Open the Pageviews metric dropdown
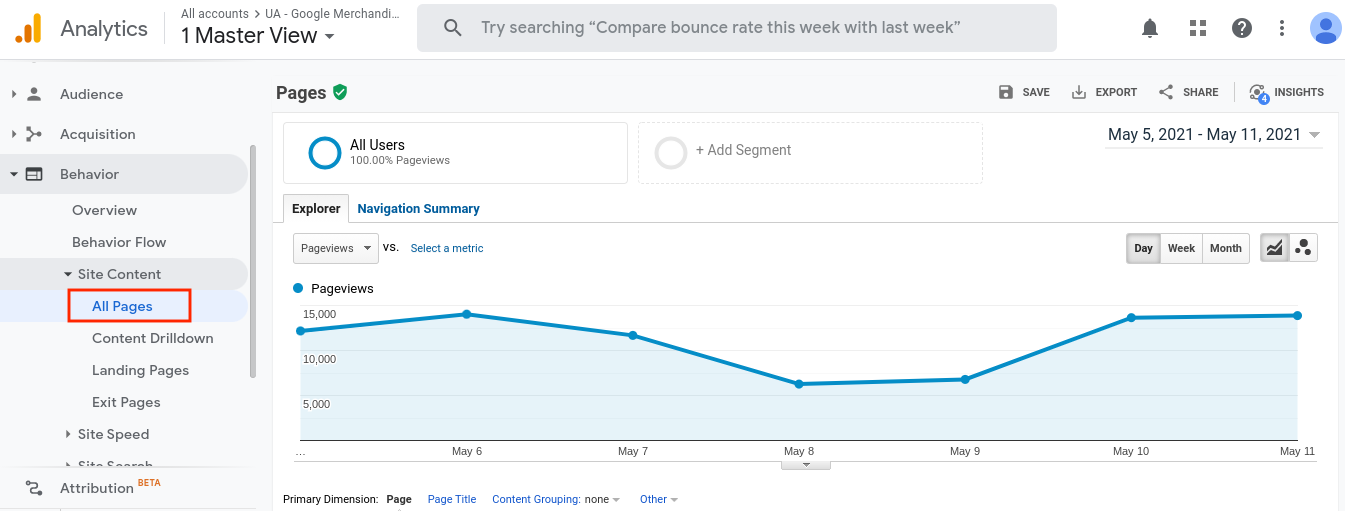 (336, 248)
